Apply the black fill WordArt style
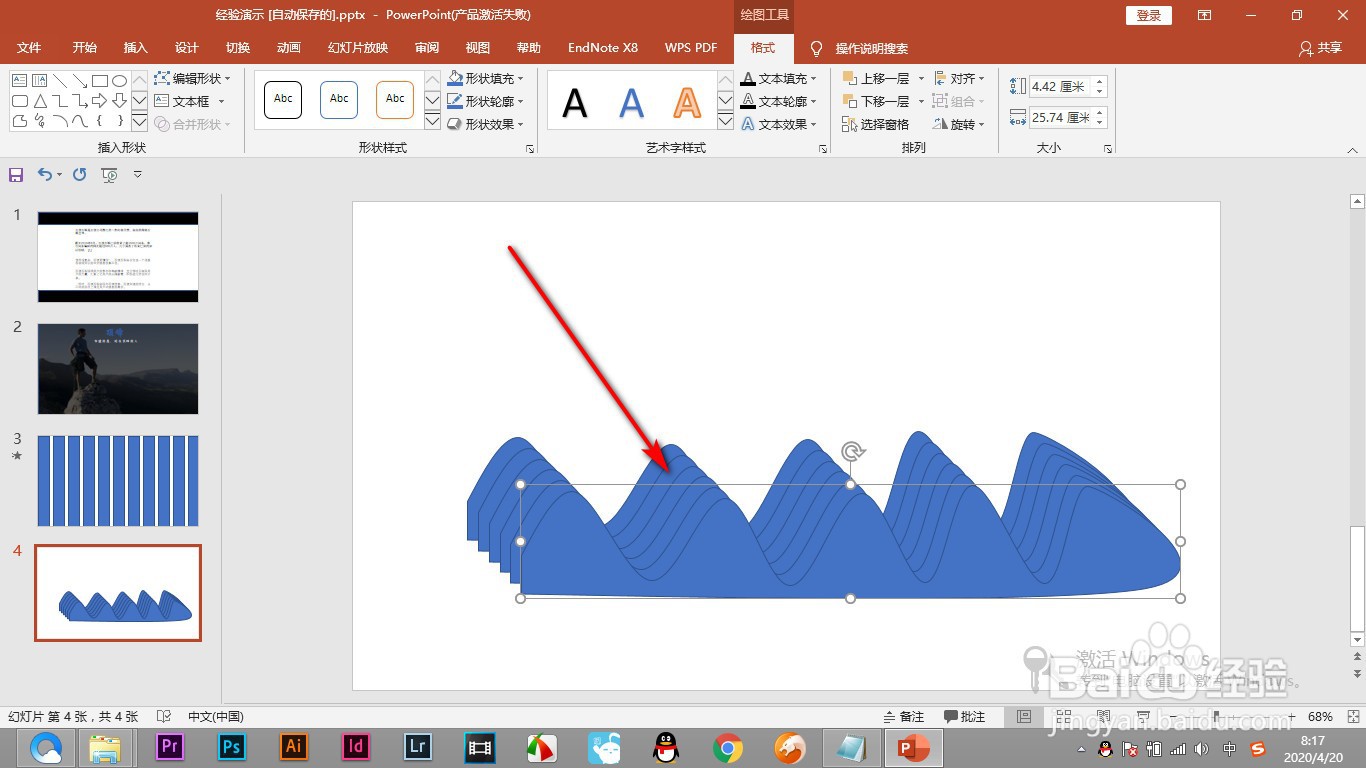 [575, 102]
